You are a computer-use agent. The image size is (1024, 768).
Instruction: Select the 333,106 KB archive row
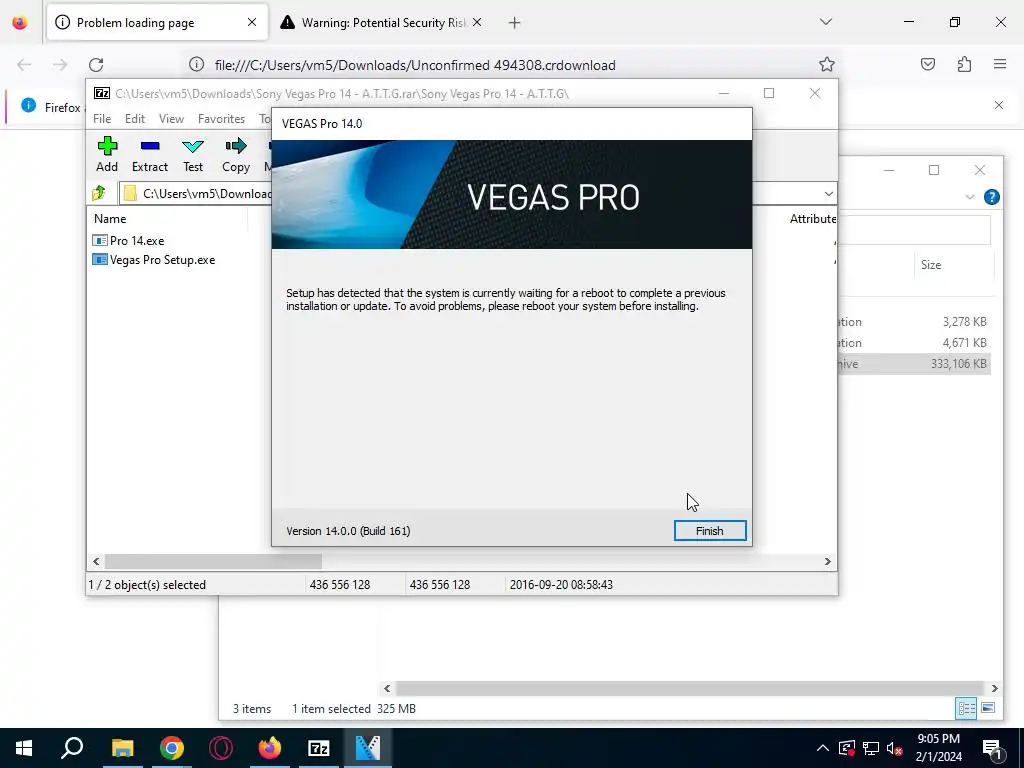[x=914, y=364]
